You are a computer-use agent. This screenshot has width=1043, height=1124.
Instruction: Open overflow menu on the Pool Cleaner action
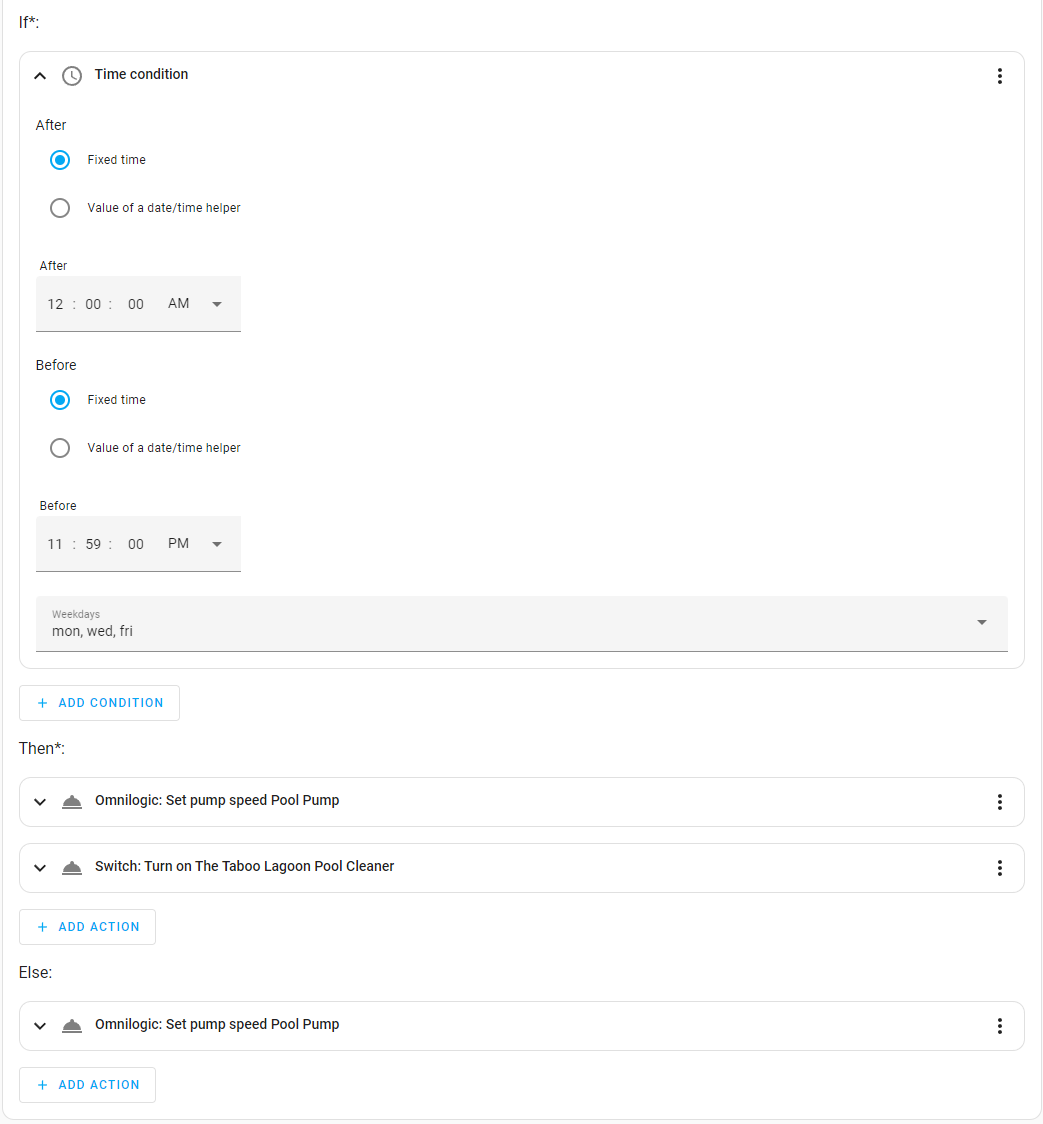tap(999, 867)
